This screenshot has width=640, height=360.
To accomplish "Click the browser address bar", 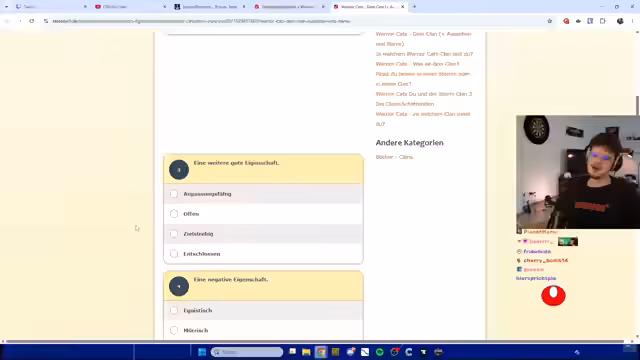I will click(294, 21).
